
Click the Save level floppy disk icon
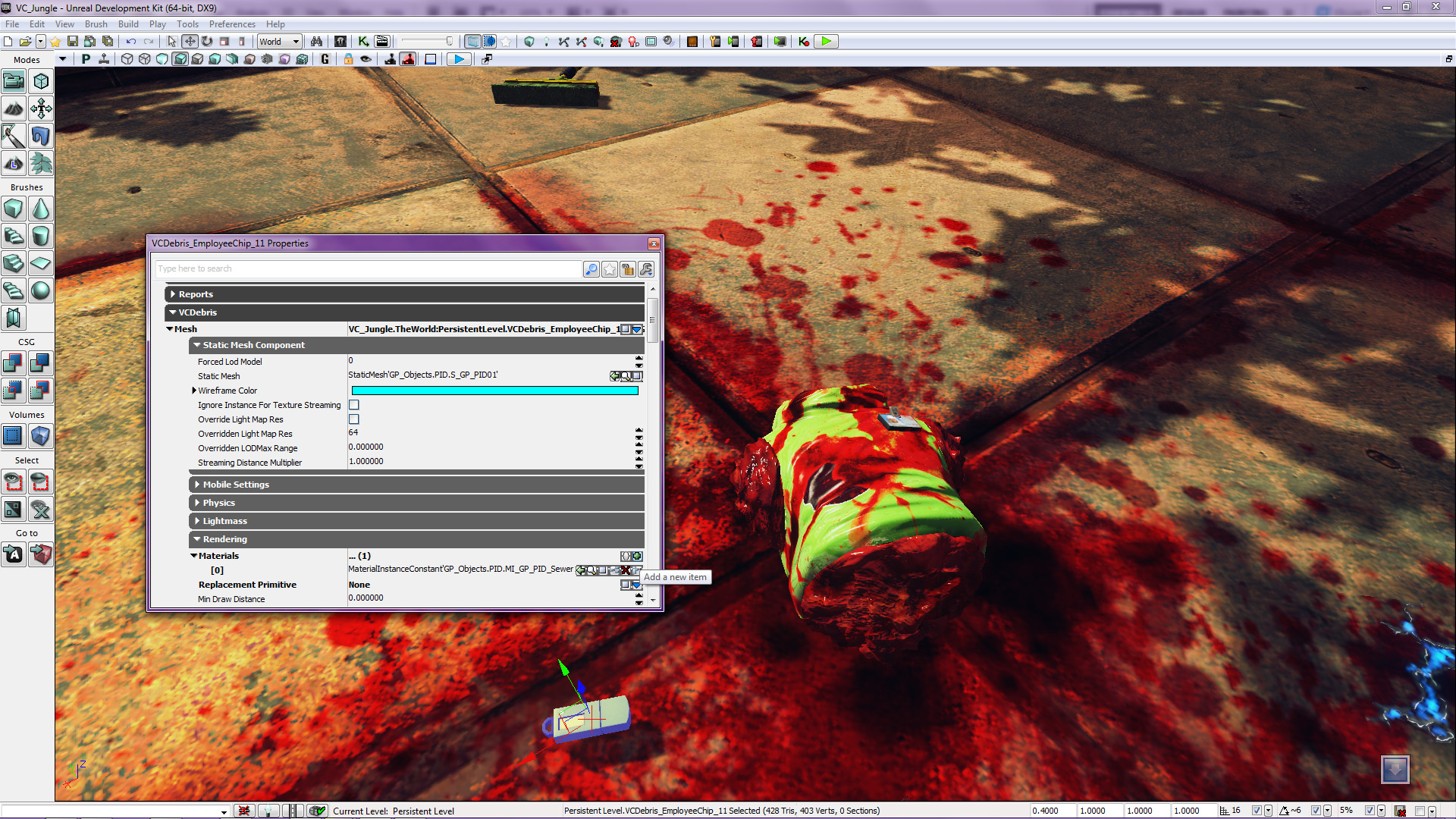73,42
